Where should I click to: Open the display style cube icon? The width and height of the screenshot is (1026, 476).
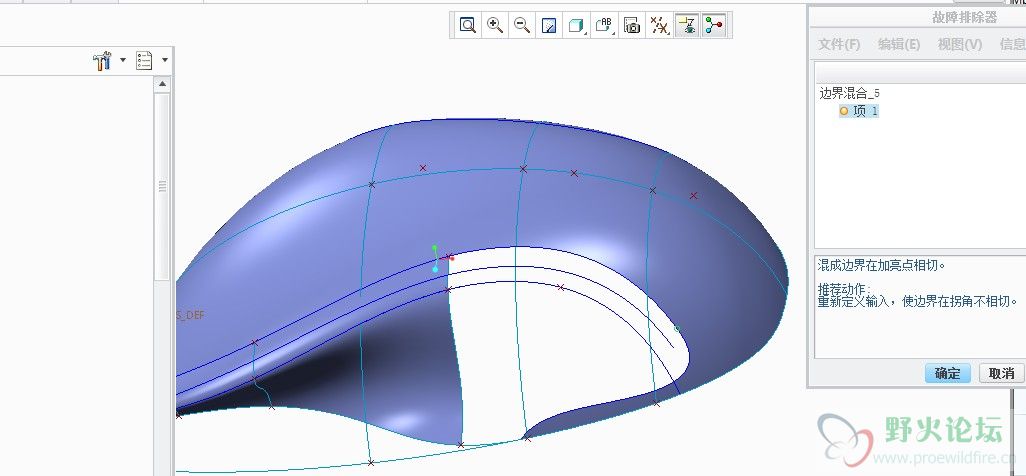[x=576, y=26]
